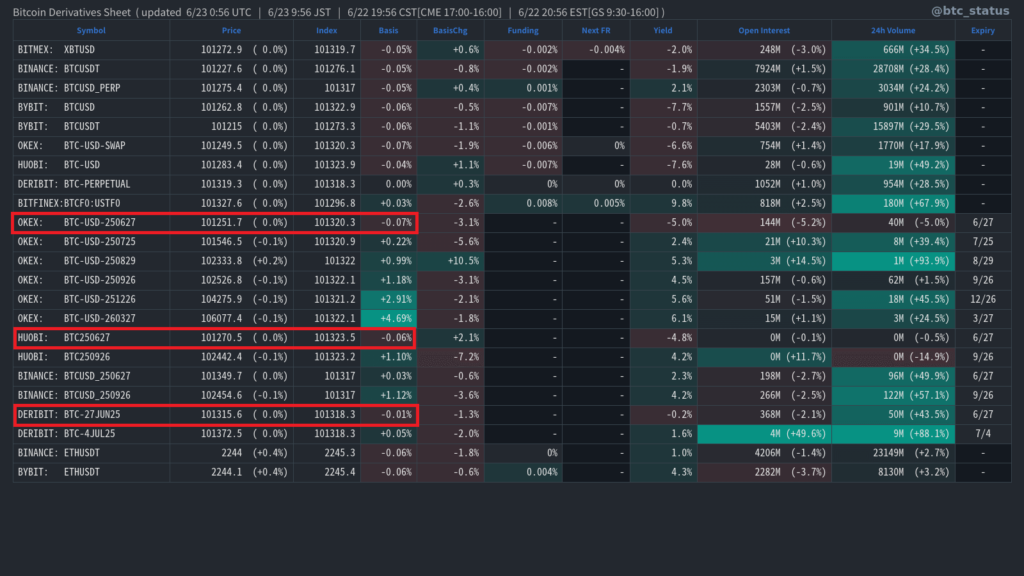Click the 7/4 expiry cell

click(x=983, y=434)
